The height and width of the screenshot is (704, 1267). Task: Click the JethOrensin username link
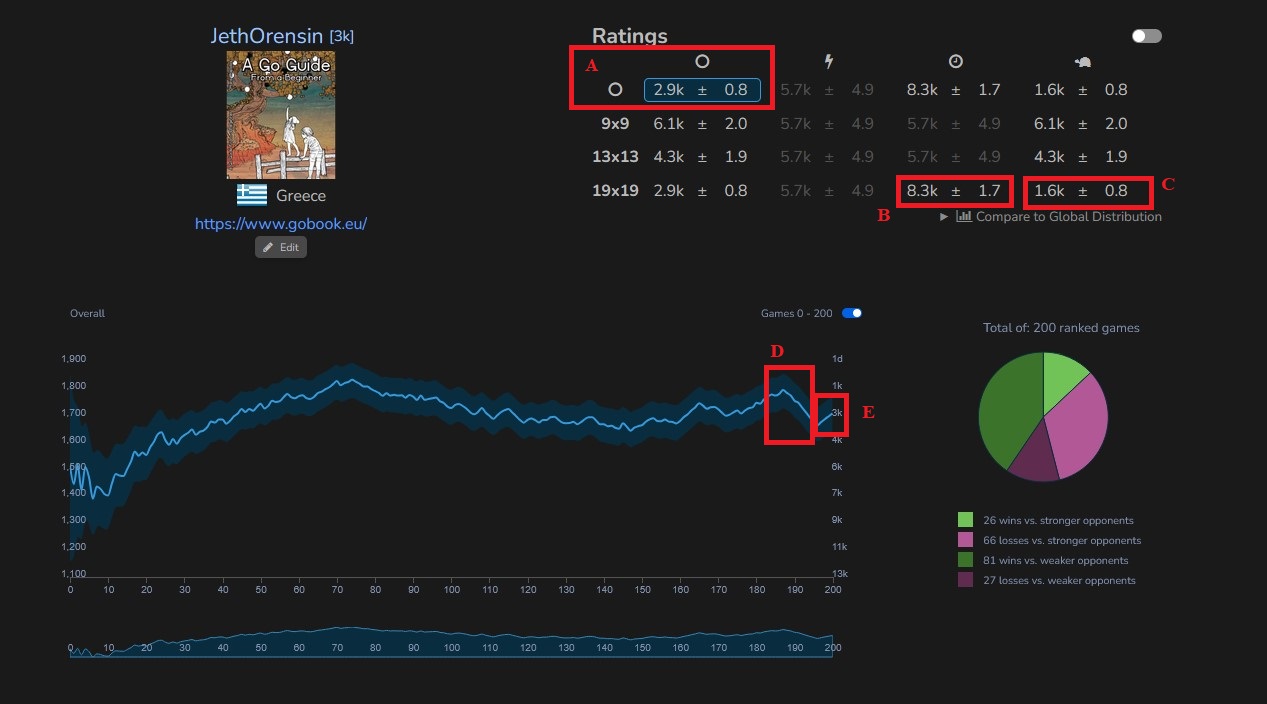coord(267,36)
